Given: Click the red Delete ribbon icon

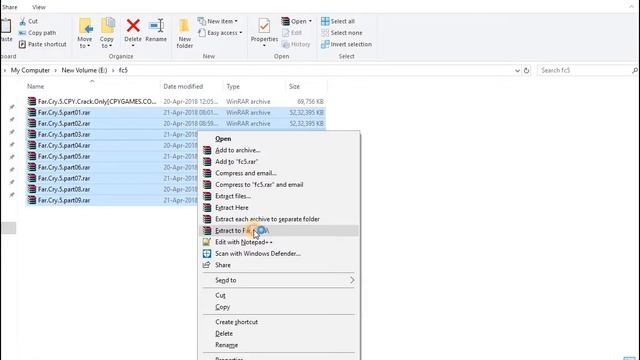Looking at the screenshot, I should pyautogui.click(x=133, y=26).
